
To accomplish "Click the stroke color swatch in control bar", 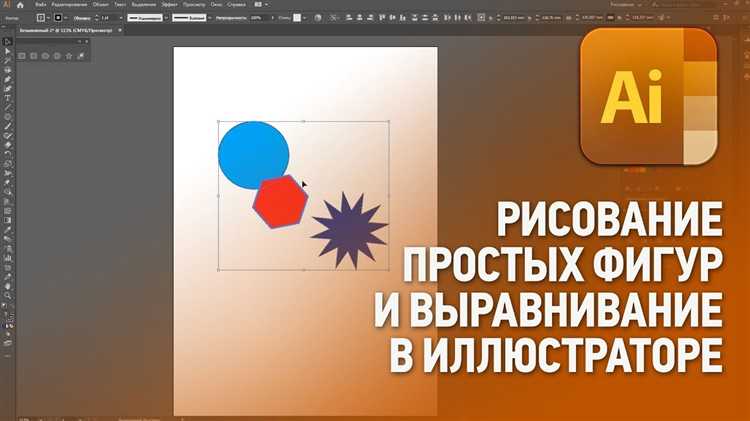I will [58, 18].
